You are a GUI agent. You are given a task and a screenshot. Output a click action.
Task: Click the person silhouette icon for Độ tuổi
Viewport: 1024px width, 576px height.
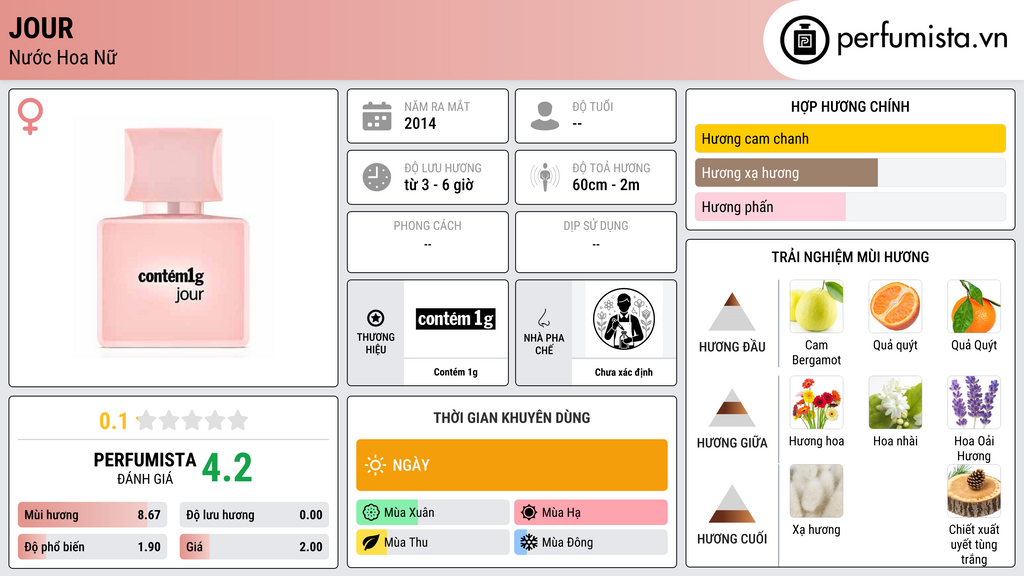tap(545, 116)
